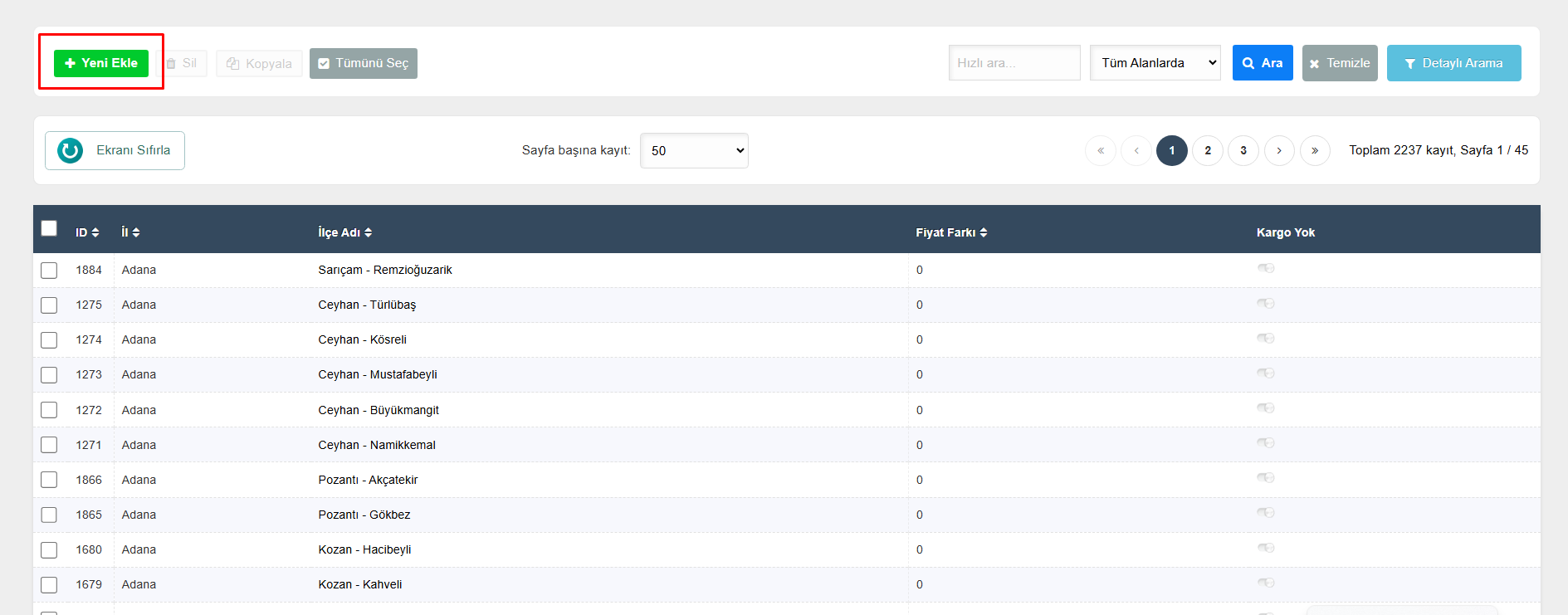This screenshot has width=1568, height=615.
Task: Check the select-all checkbox in the table header
Action: click(49, 228)
